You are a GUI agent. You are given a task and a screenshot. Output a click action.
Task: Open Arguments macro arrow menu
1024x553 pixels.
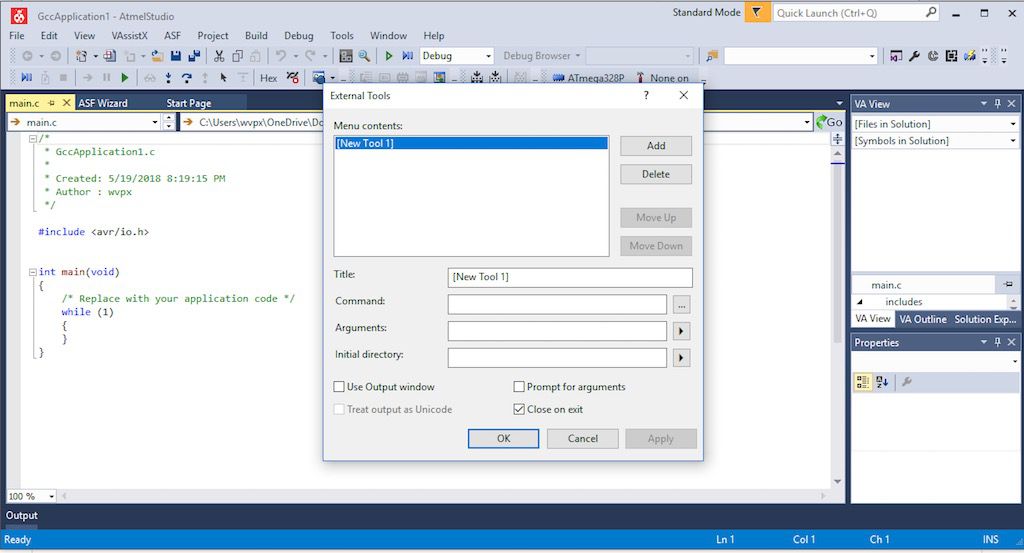tap(681, 331)
